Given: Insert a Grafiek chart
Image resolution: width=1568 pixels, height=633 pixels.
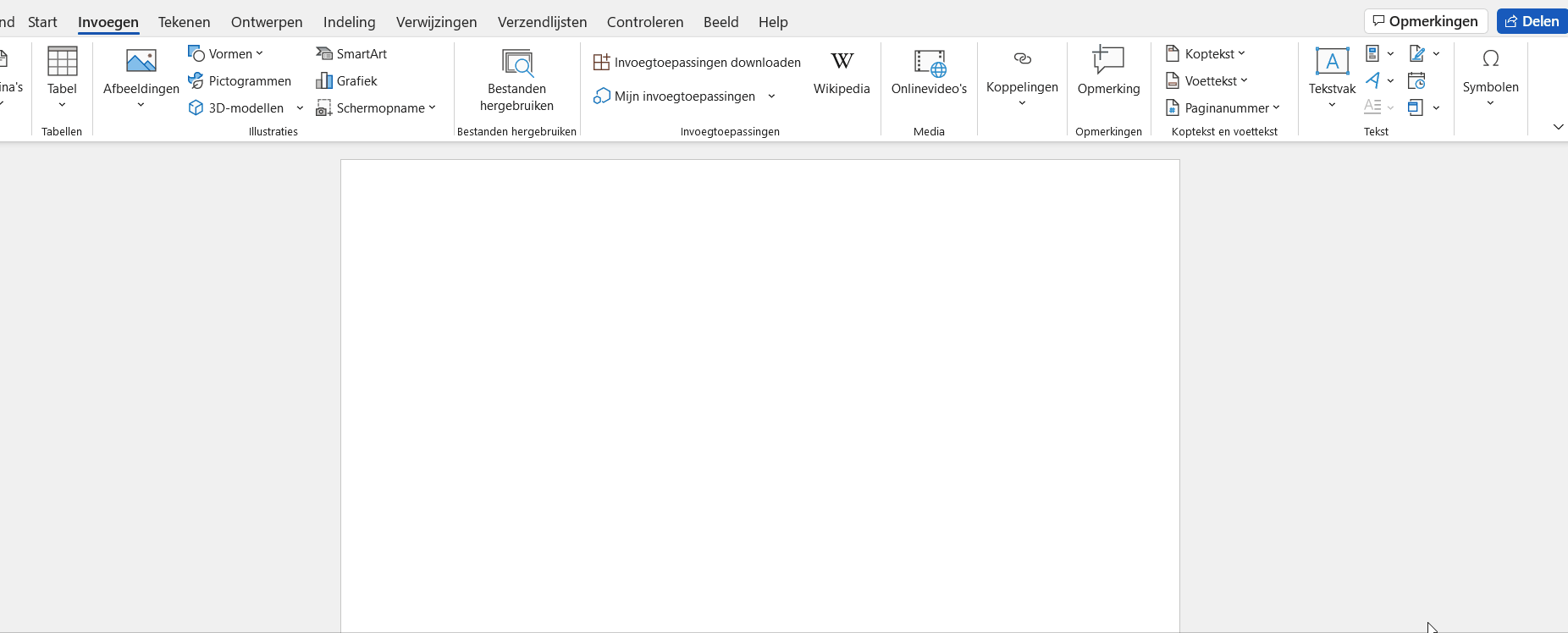Looking at the screenshot, I should [346, 80].
